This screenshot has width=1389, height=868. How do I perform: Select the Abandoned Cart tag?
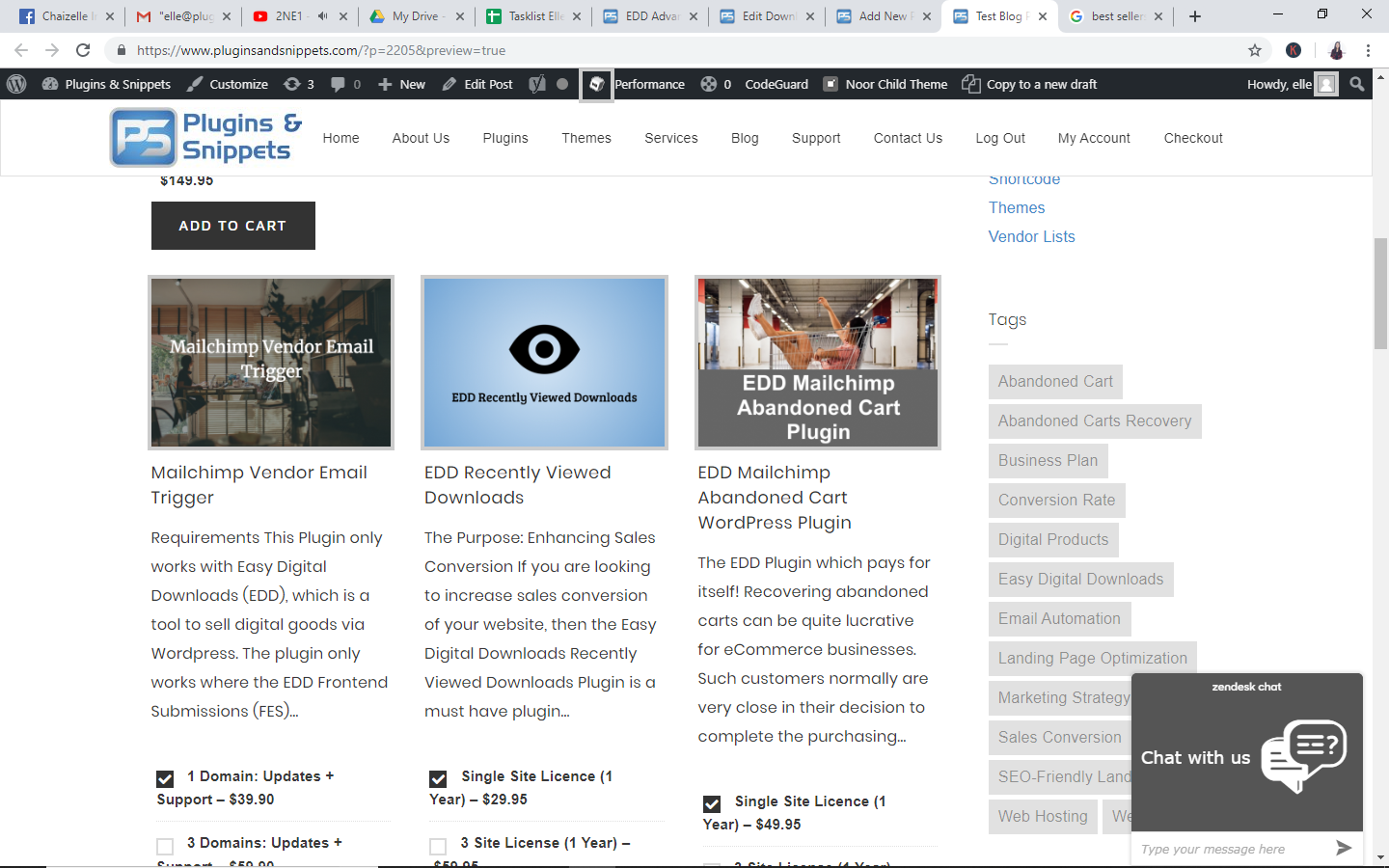[x=1055, y=382]
